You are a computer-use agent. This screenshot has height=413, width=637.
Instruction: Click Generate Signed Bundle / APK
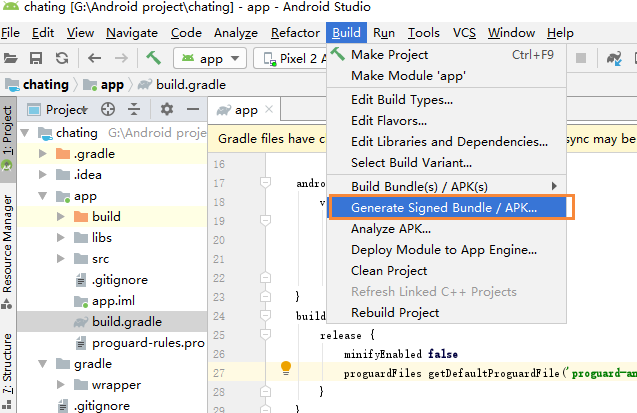pyautogui.click(x=446, y=208)
